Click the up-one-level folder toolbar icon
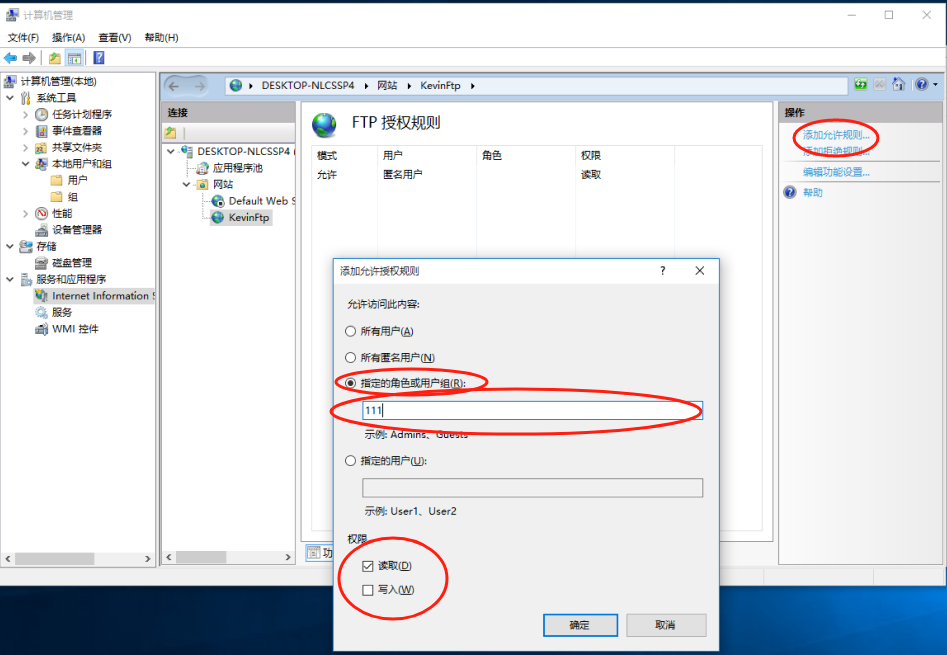Viewport: 947px width, 655px height. tap(54, 58)
